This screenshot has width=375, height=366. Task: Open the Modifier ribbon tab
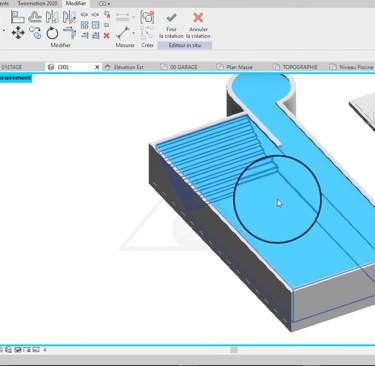click(76, 3)
